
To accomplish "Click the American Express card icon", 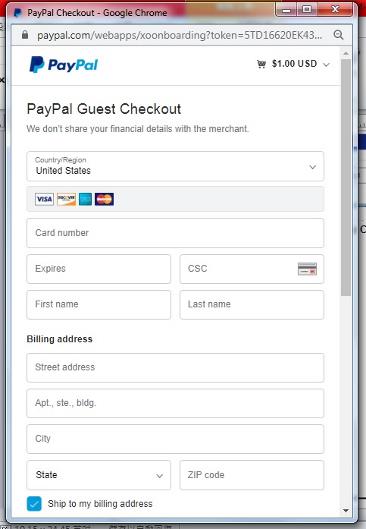I will click(x=85, y=199).
